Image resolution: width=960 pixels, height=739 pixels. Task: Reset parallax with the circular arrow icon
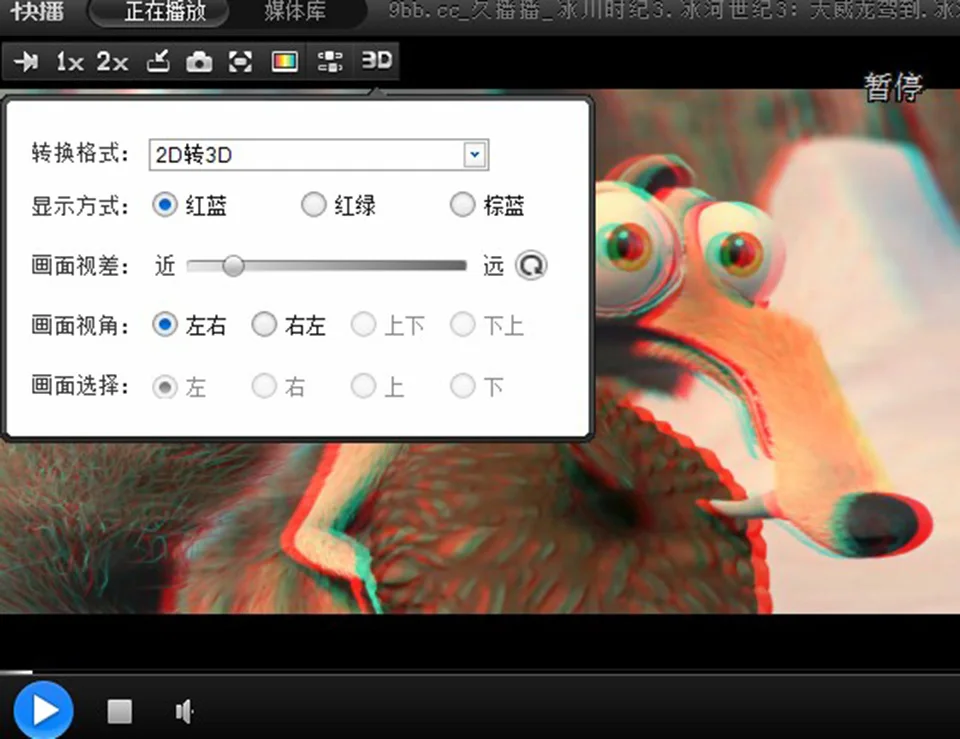tap(531, 266)
